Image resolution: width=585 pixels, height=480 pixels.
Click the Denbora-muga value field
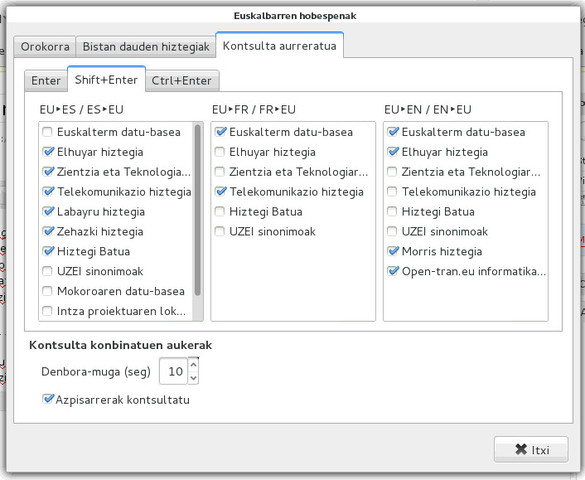[174, 371]
